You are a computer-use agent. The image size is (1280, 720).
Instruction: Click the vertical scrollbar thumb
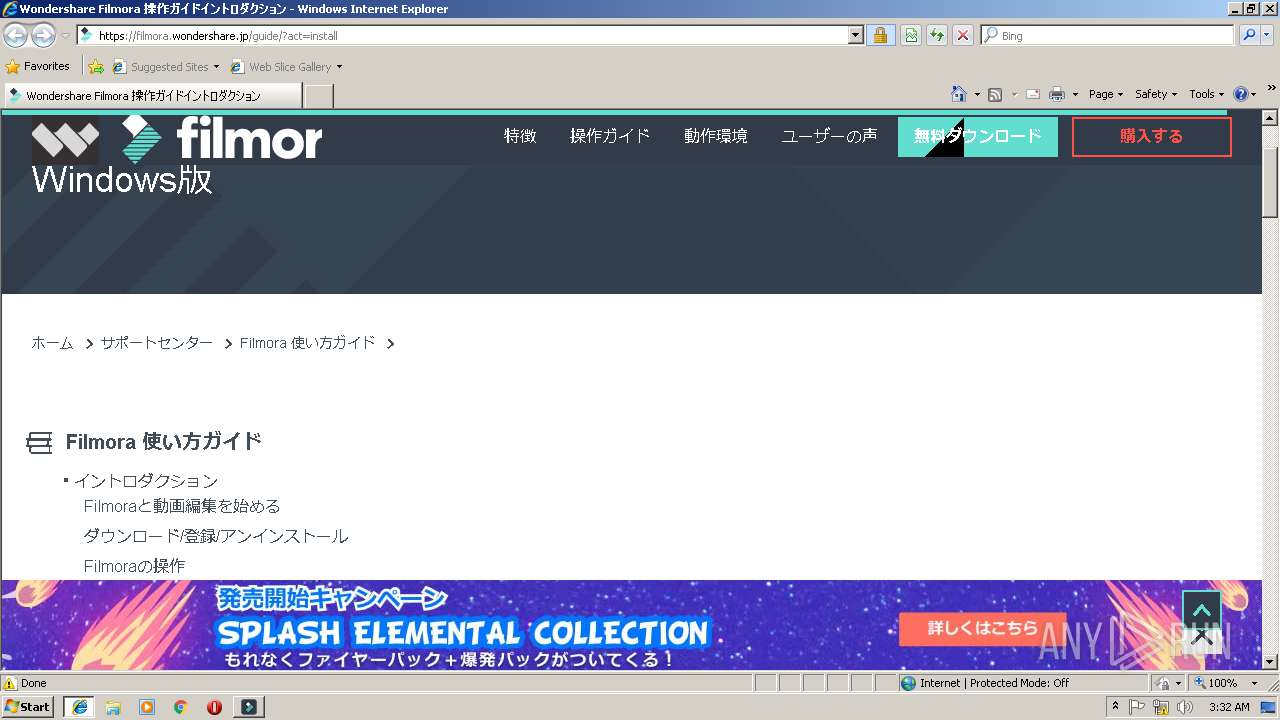click(1270, 182)
